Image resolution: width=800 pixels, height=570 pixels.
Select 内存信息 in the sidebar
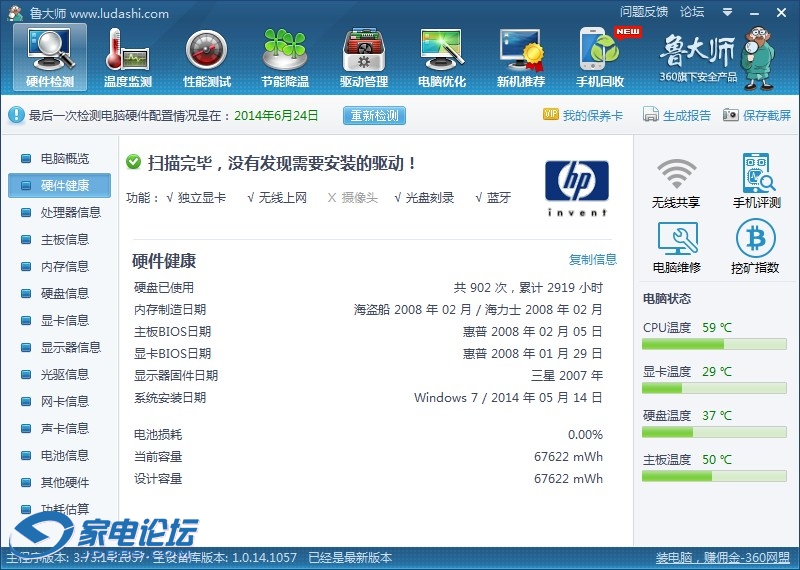[59, 266]
